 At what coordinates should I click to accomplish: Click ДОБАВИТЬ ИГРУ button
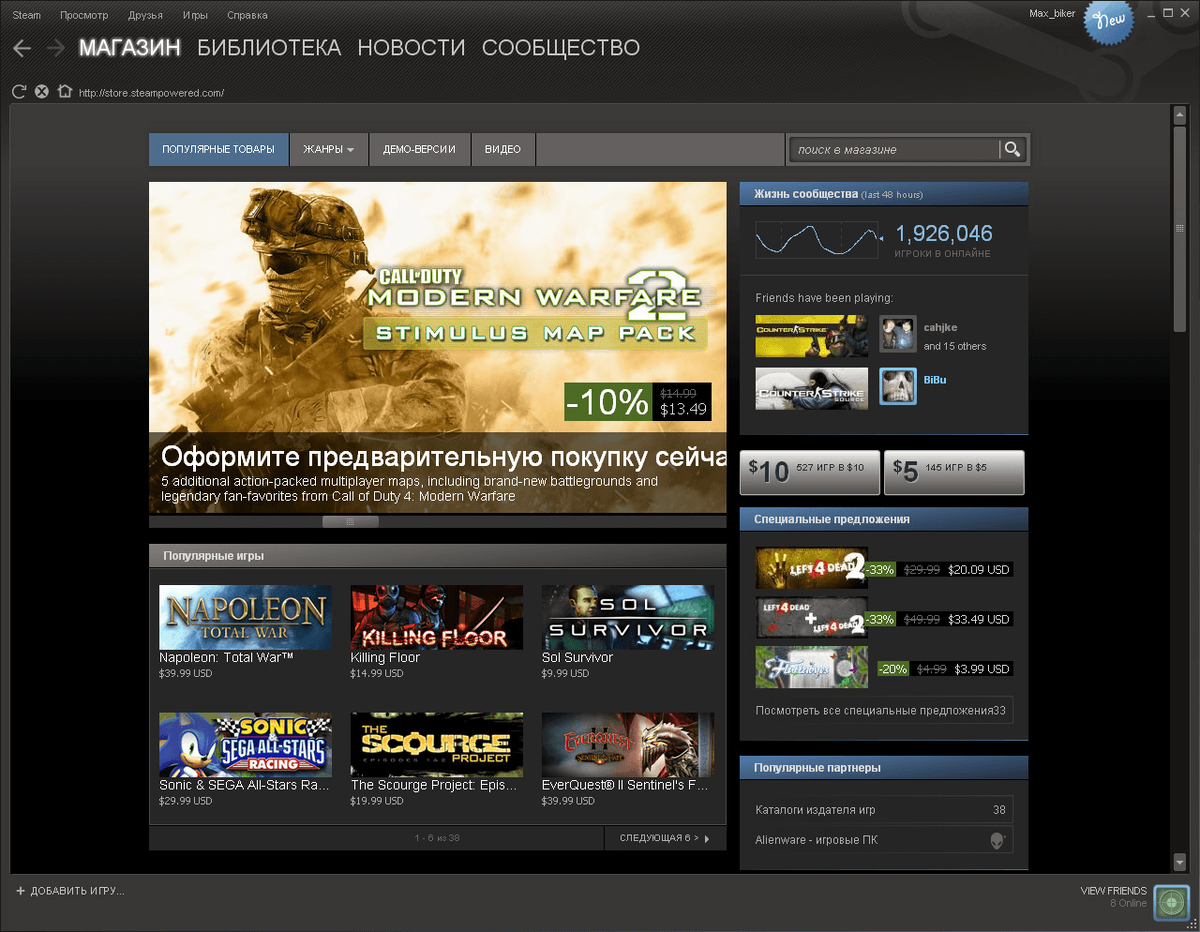70,890
